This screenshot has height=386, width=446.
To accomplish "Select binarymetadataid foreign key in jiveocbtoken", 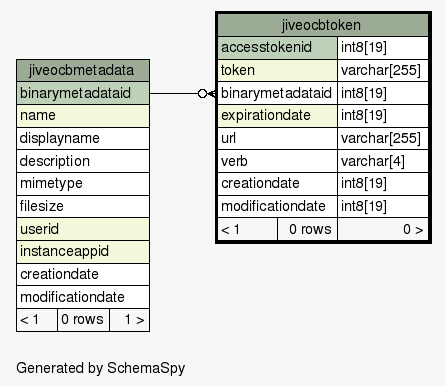I will click(277, 93).
